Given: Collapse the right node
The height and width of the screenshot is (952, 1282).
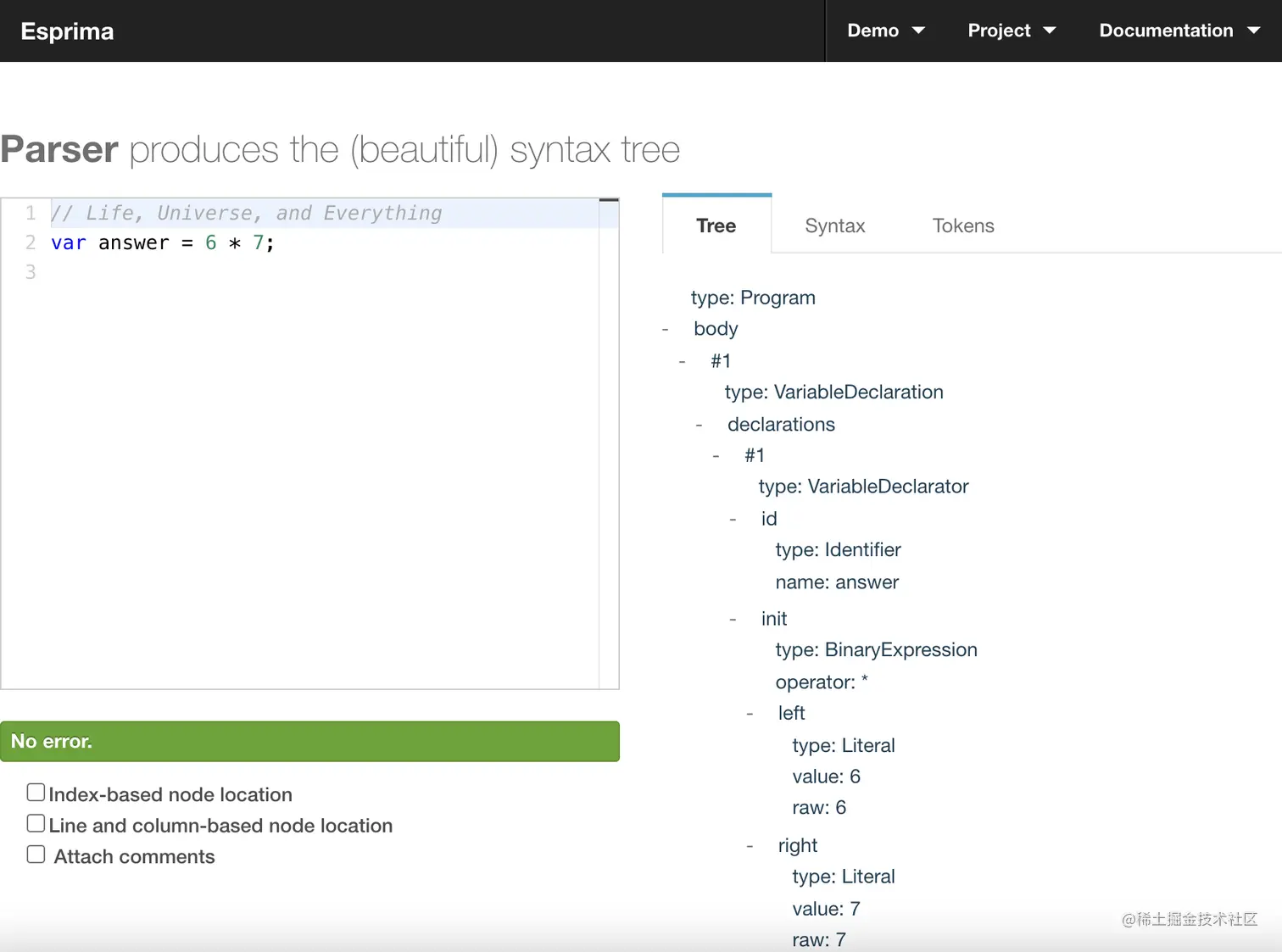Looking at the screenshot, I should point(750,846).
